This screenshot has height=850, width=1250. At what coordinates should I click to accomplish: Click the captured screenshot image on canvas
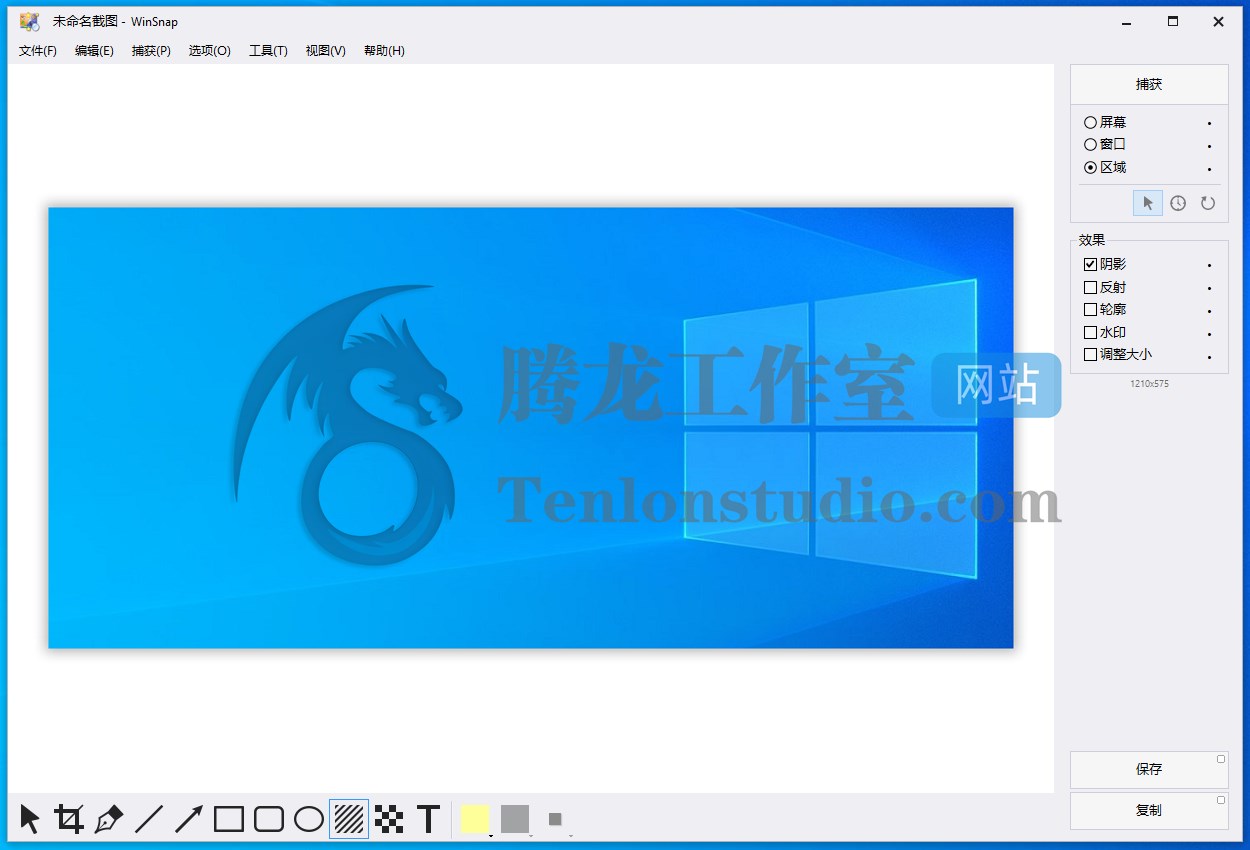point(531,428)
